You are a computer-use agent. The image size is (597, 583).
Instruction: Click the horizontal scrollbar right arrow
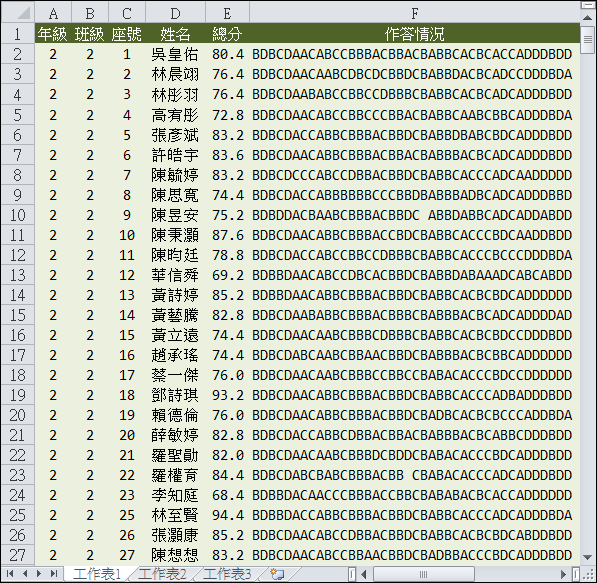click(564, 574)
